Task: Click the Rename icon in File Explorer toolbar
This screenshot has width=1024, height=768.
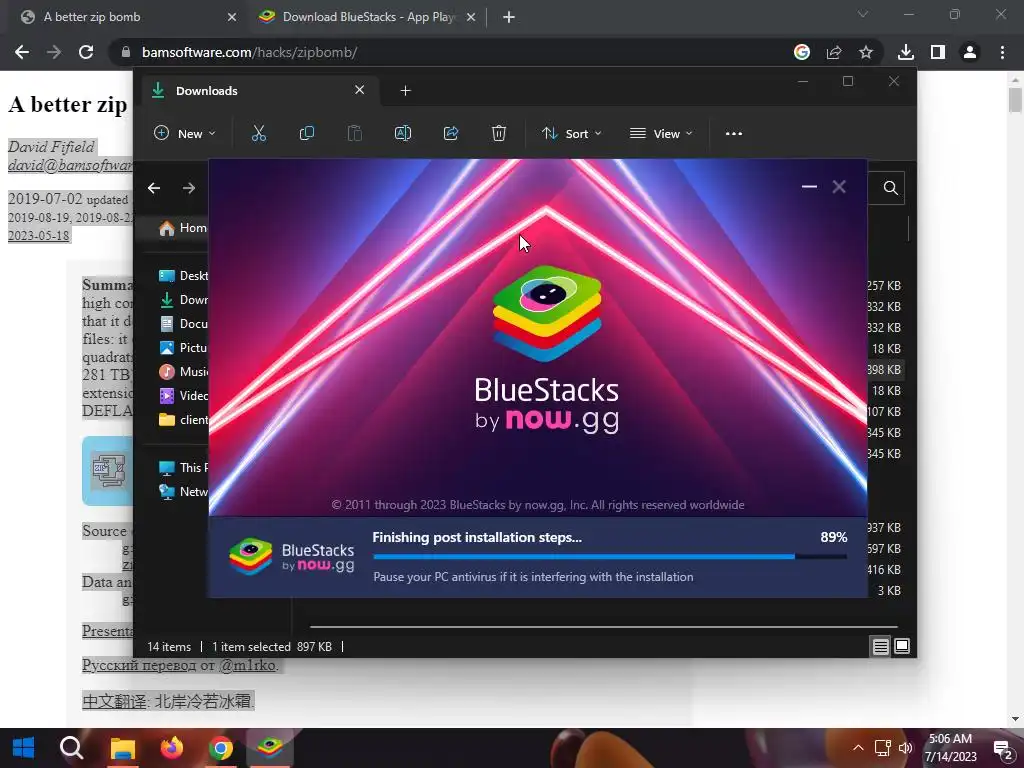Action: pyautogui.click(x=403, y=133)
